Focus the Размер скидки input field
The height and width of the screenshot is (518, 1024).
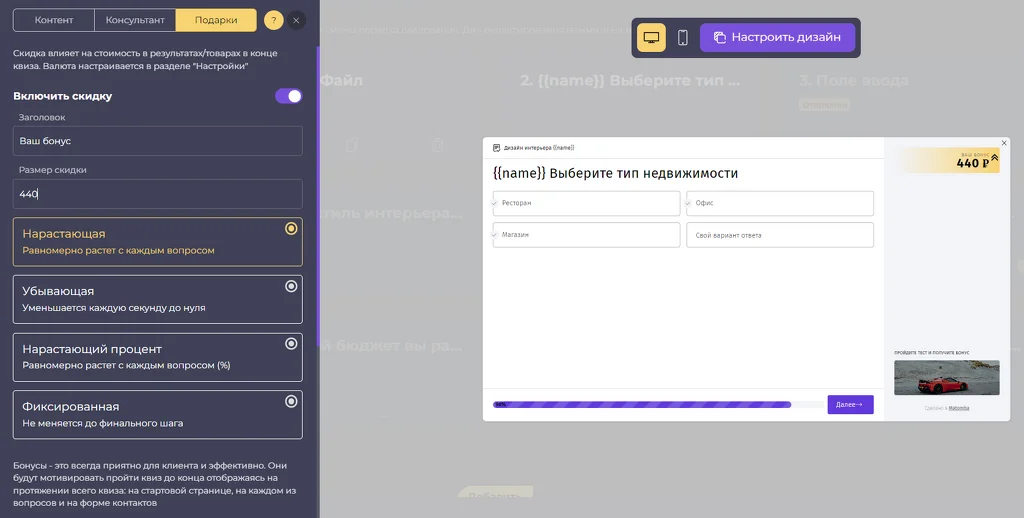pos(157,194)
